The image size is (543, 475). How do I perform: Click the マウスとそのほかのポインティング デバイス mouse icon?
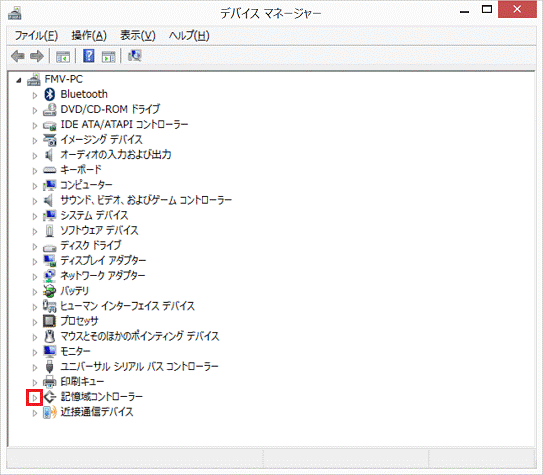pyautogui.click(x=50, y=336)
